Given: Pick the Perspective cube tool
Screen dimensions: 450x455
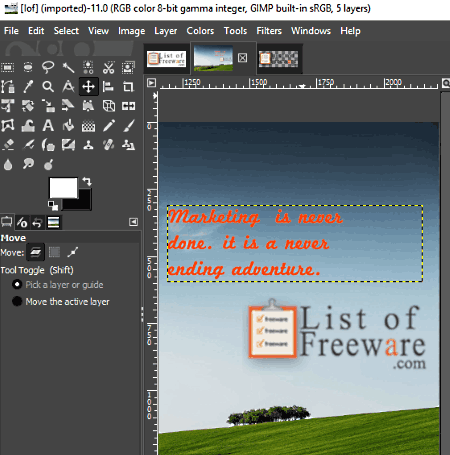Looking at the screenshot, I should coord(108,106).
